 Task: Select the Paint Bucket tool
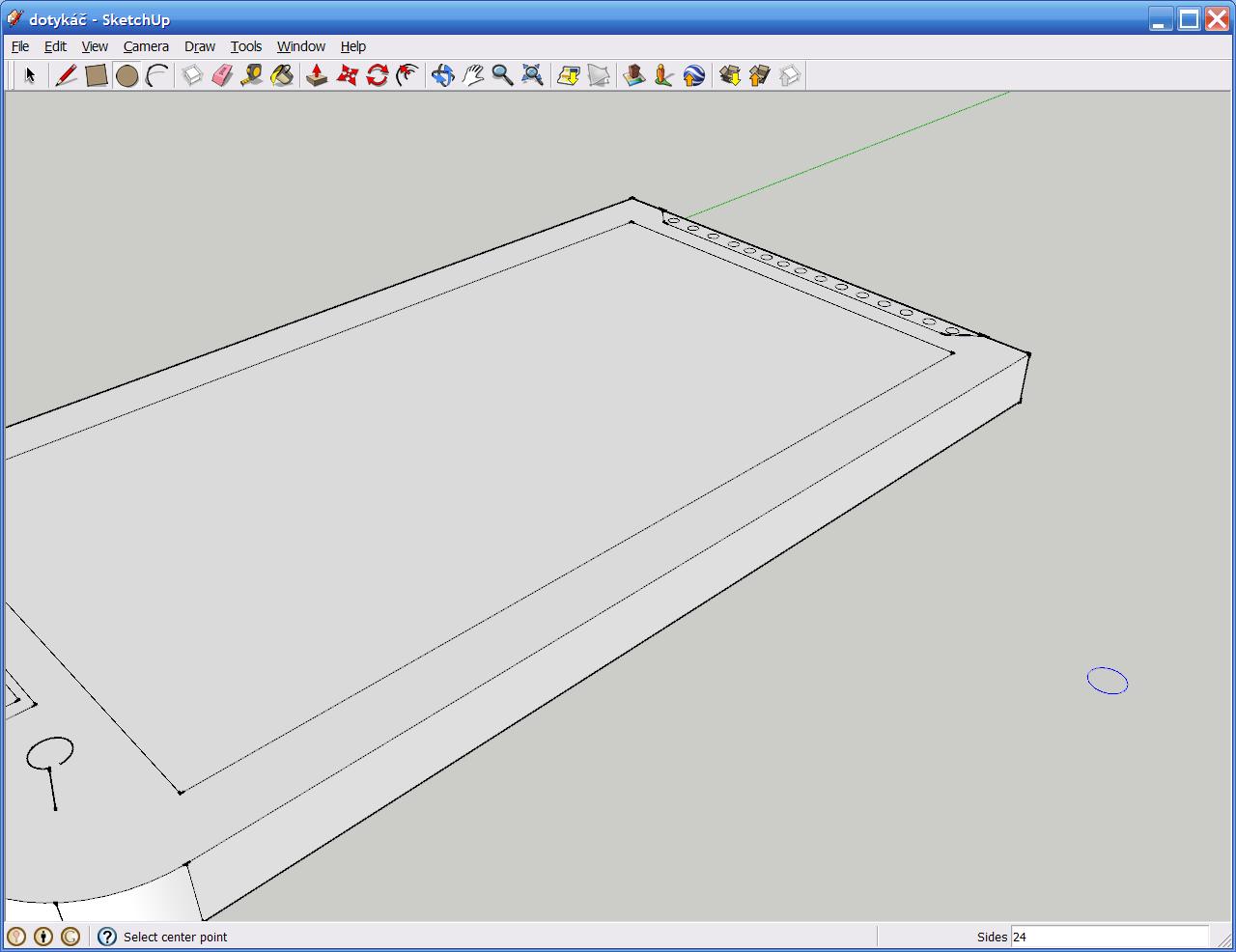pyautogui.click(x=282, y=75)
